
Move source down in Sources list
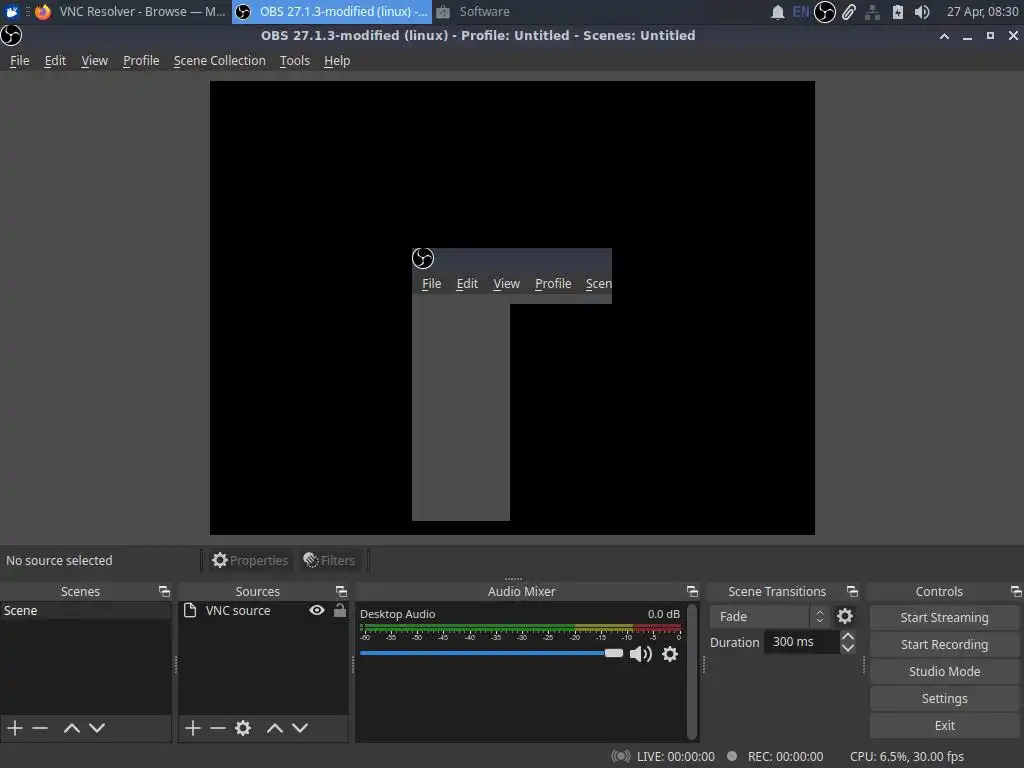click(300, 728)
